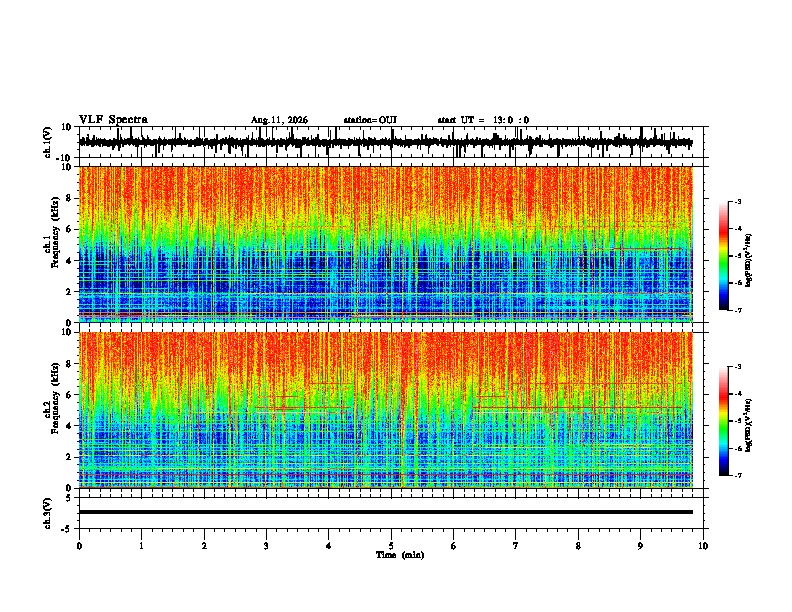Click the "6" tick on the time axis
The width and height of the screenshot is (792, 612).
pyautogui.click(x=454, y=546)
